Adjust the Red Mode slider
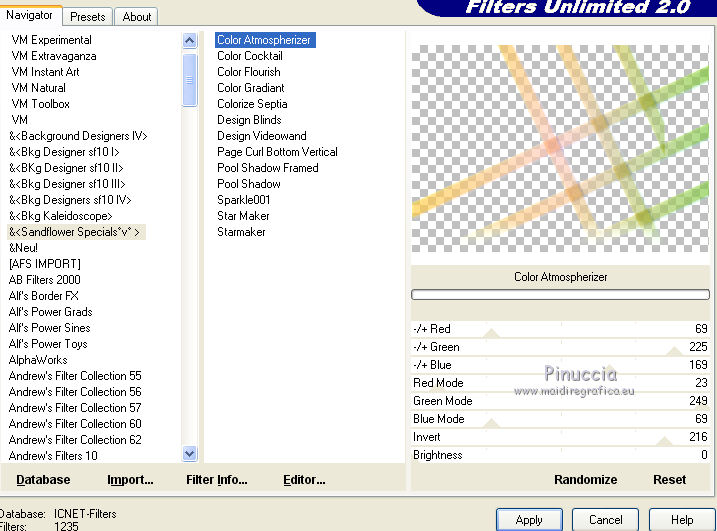This screenshot has height=531, width=717. coord(561,383)
